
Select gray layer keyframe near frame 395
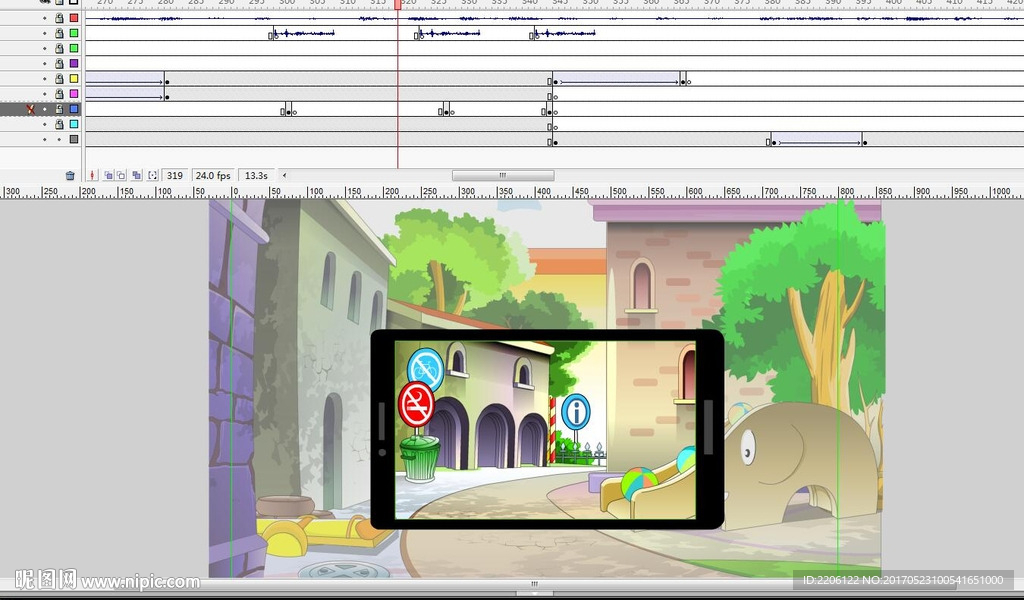pos(864,142)
